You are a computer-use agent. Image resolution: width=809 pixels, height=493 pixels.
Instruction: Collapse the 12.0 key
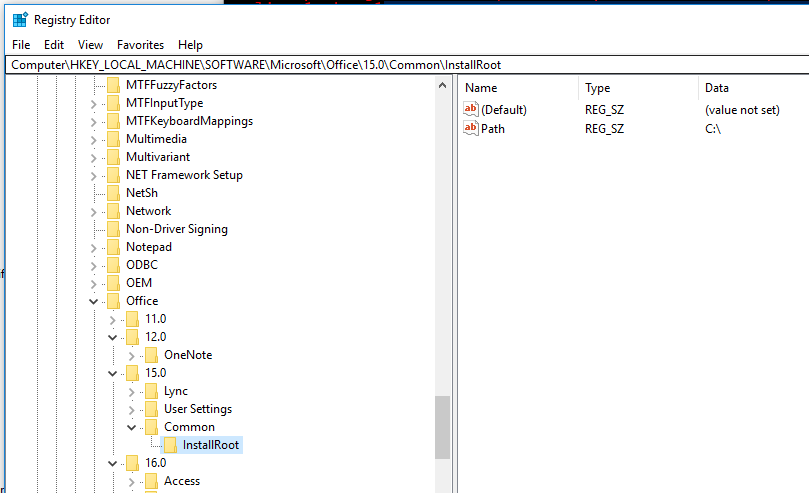point(112,337)
